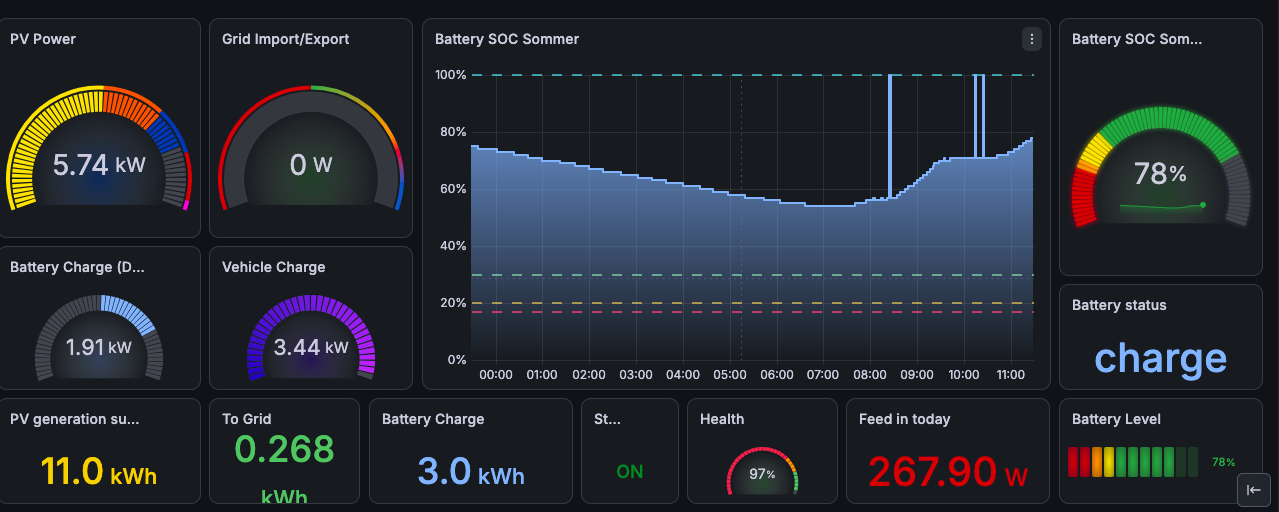
Task: Click the 100% y-axis label
Action: click(451, 75)
